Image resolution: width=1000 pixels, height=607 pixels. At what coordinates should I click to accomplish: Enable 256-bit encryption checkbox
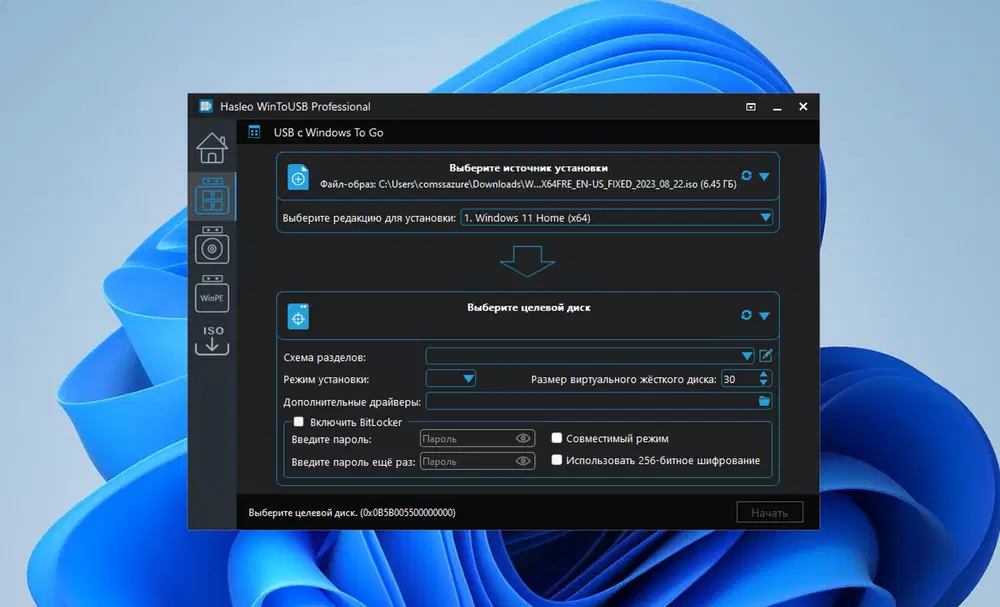pyautogui.click(x=557, y=461)
